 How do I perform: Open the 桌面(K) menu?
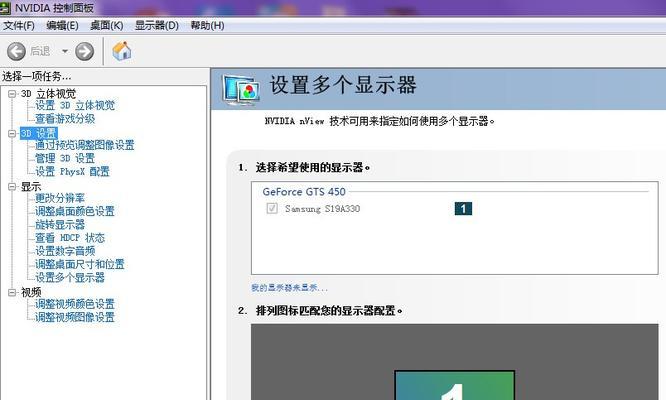click(x=107, y=26)
